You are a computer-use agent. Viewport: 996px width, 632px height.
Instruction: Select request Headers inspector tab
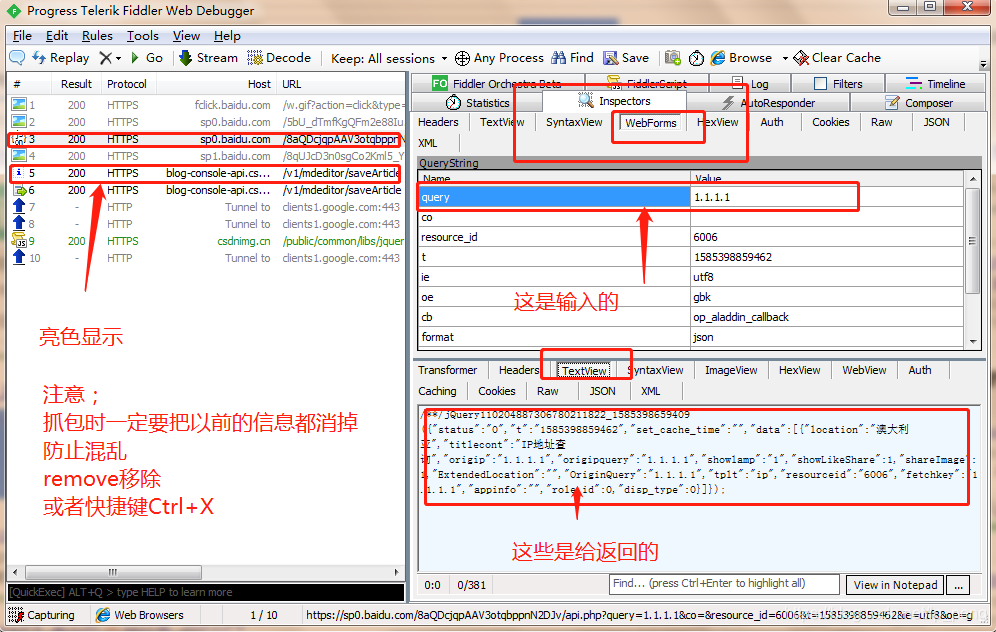coord(438,122)
